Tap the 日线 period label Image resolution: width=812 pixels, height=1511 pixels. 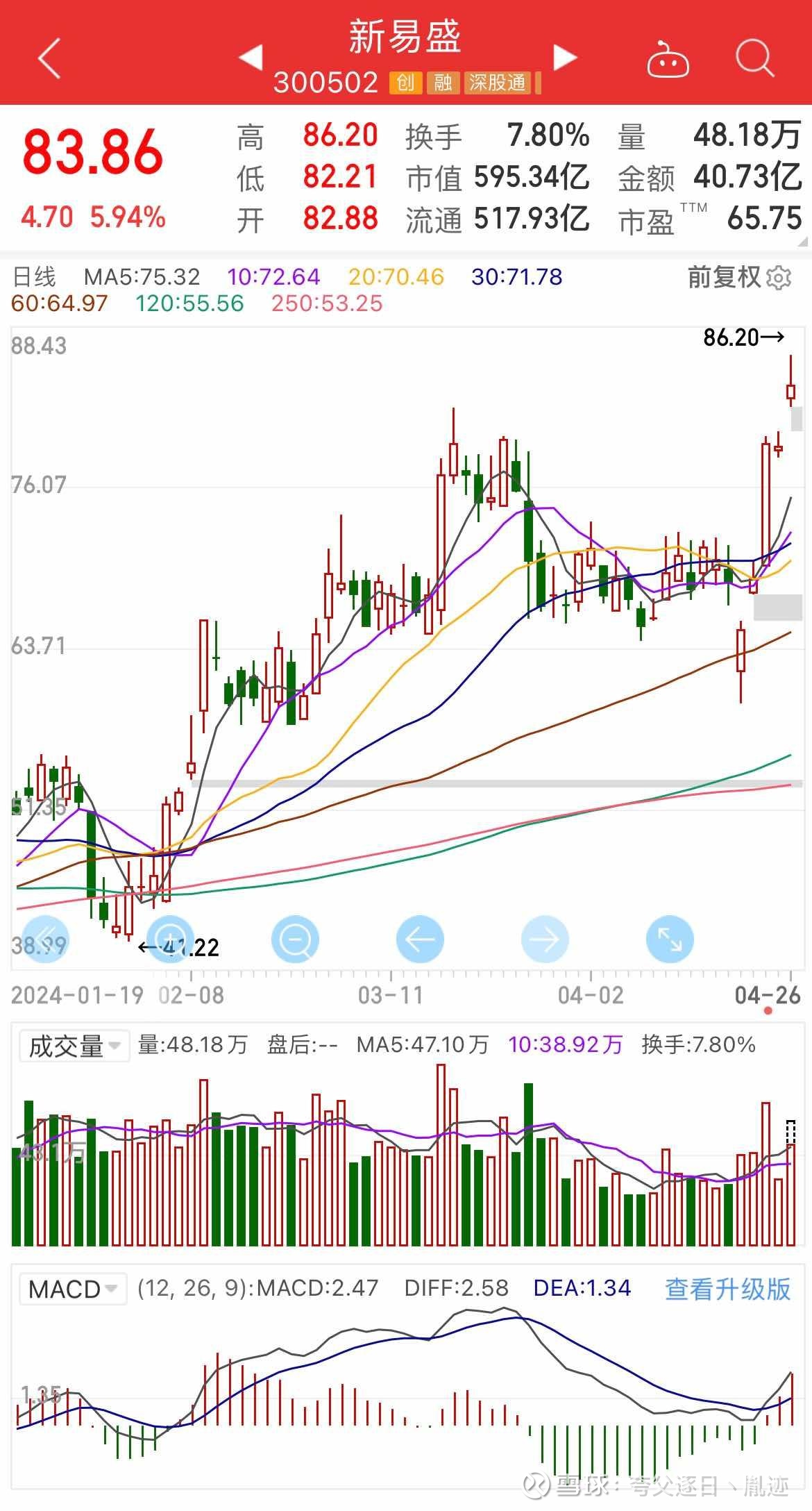tap(34, 277)
